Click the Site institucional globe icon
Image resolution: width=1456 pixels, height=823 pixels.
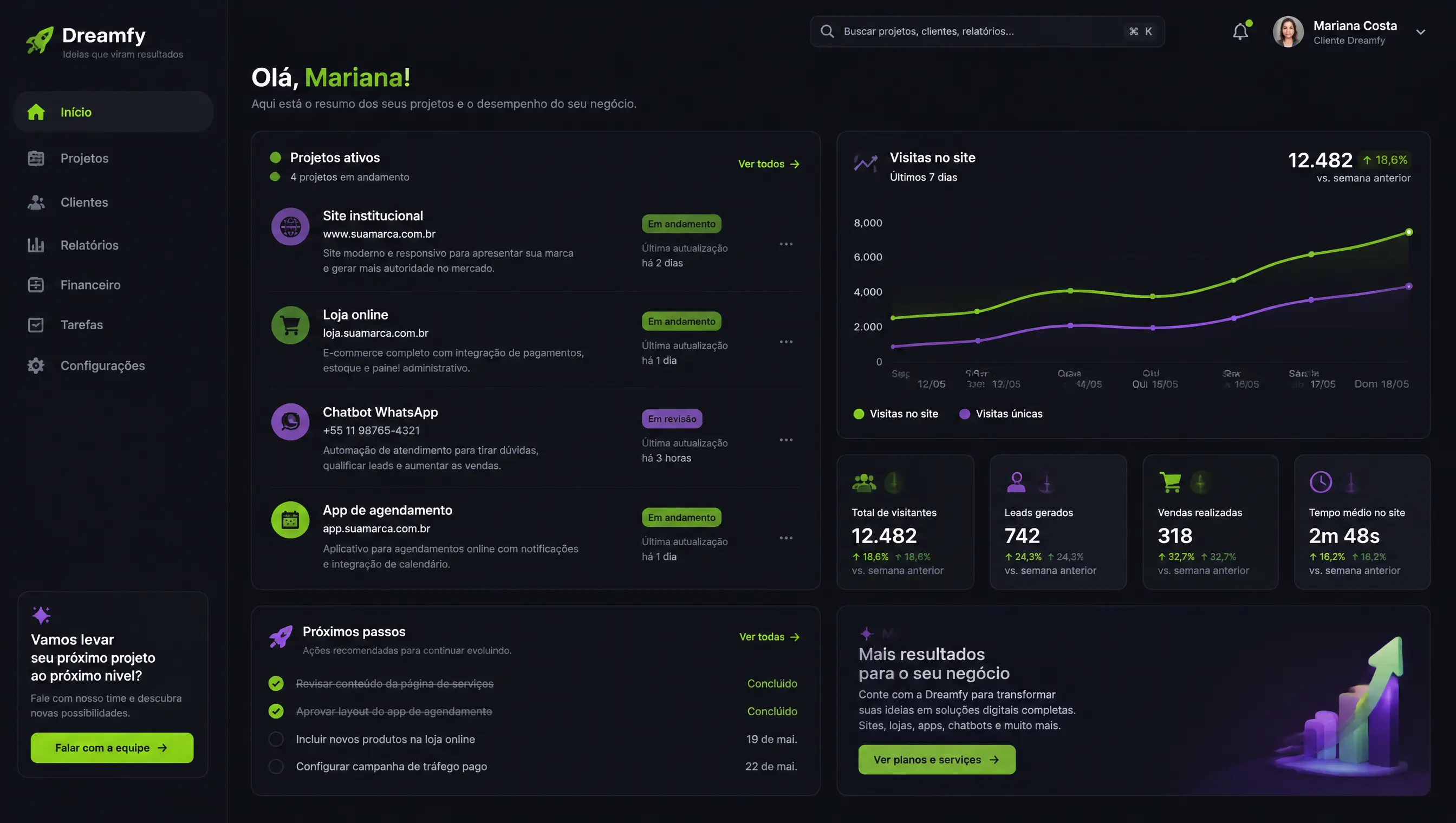pos(290,227)
